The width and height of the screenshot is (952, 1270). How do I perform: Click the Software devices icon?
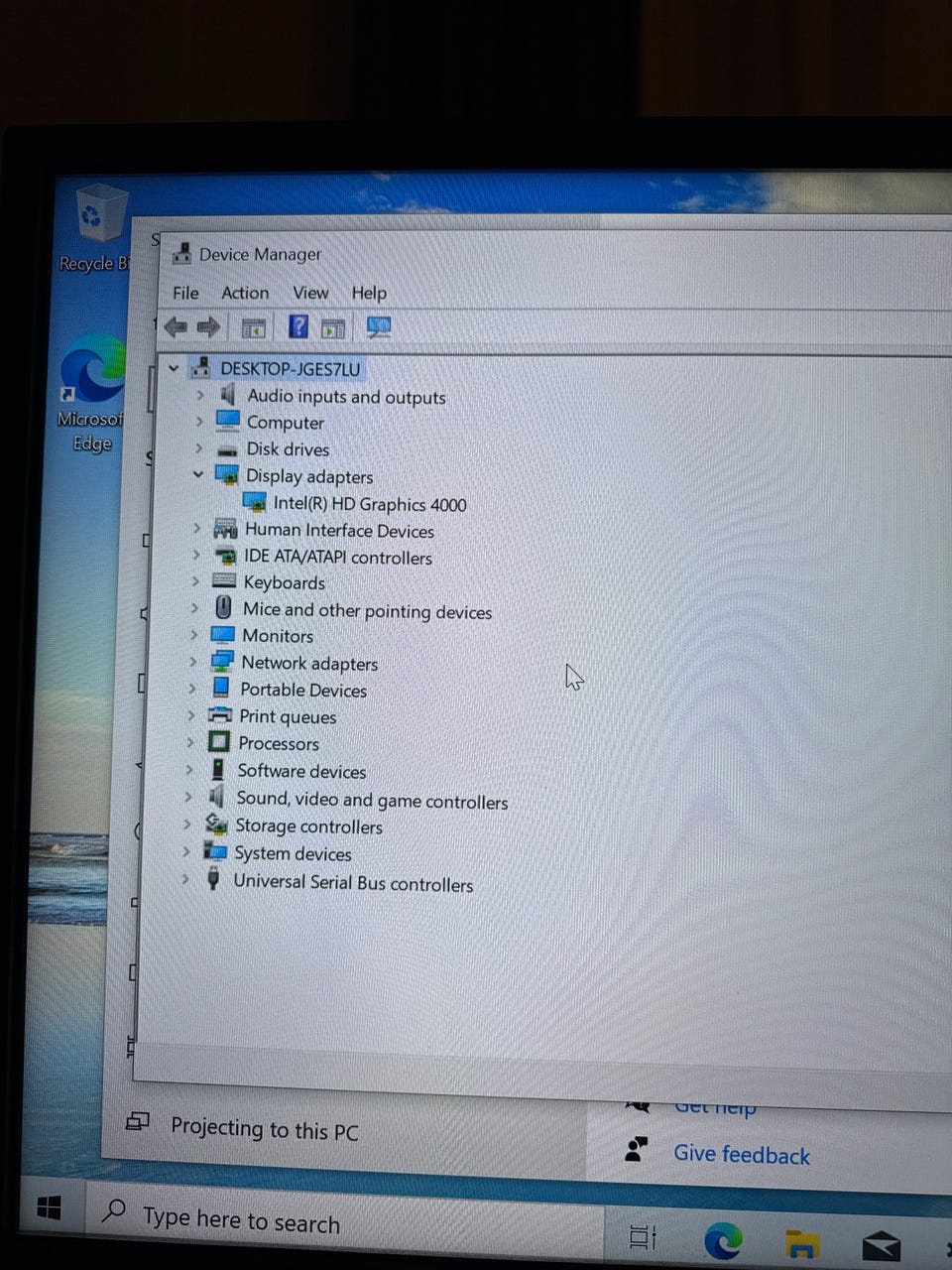pyautogui.click(x=218, y=770)
